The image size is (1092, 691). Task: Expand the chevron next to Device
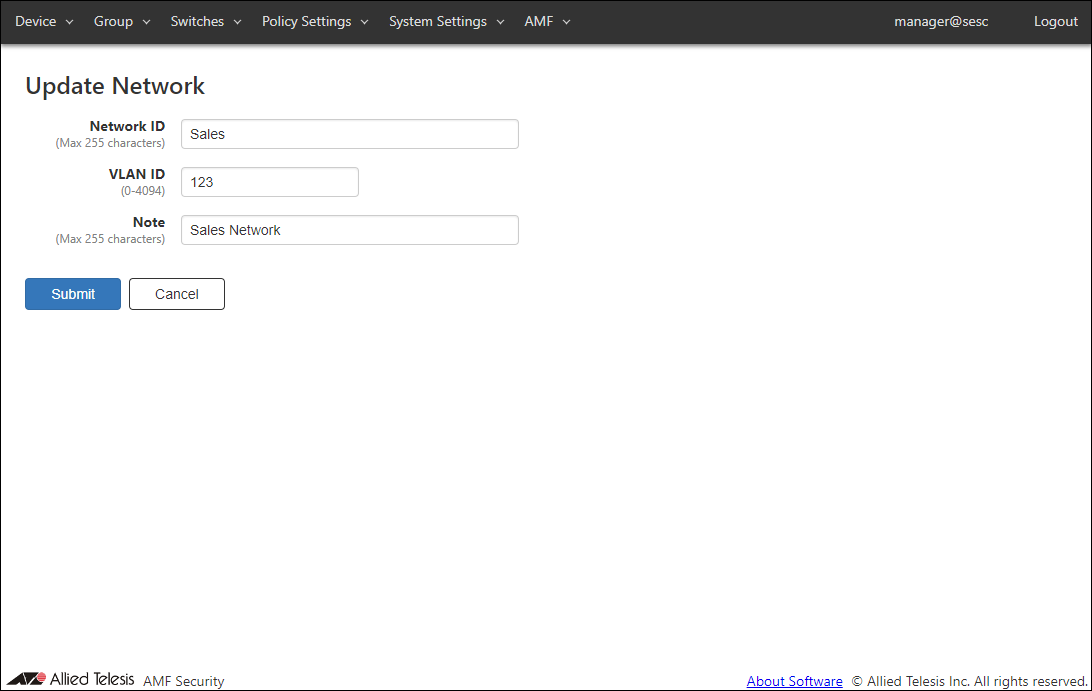click(70, 22)
